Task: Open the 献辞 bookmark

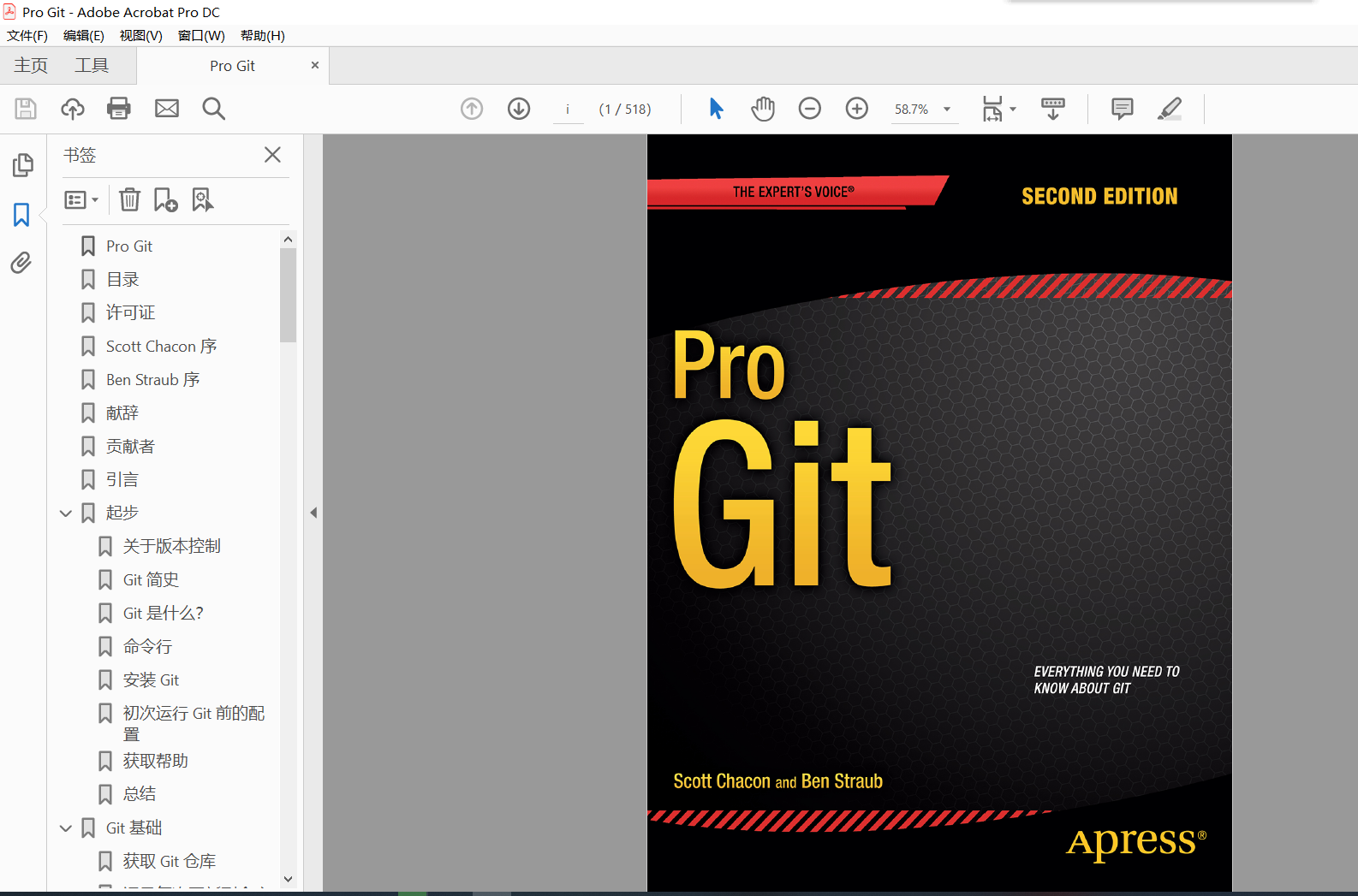Action: tap(122, 412)
